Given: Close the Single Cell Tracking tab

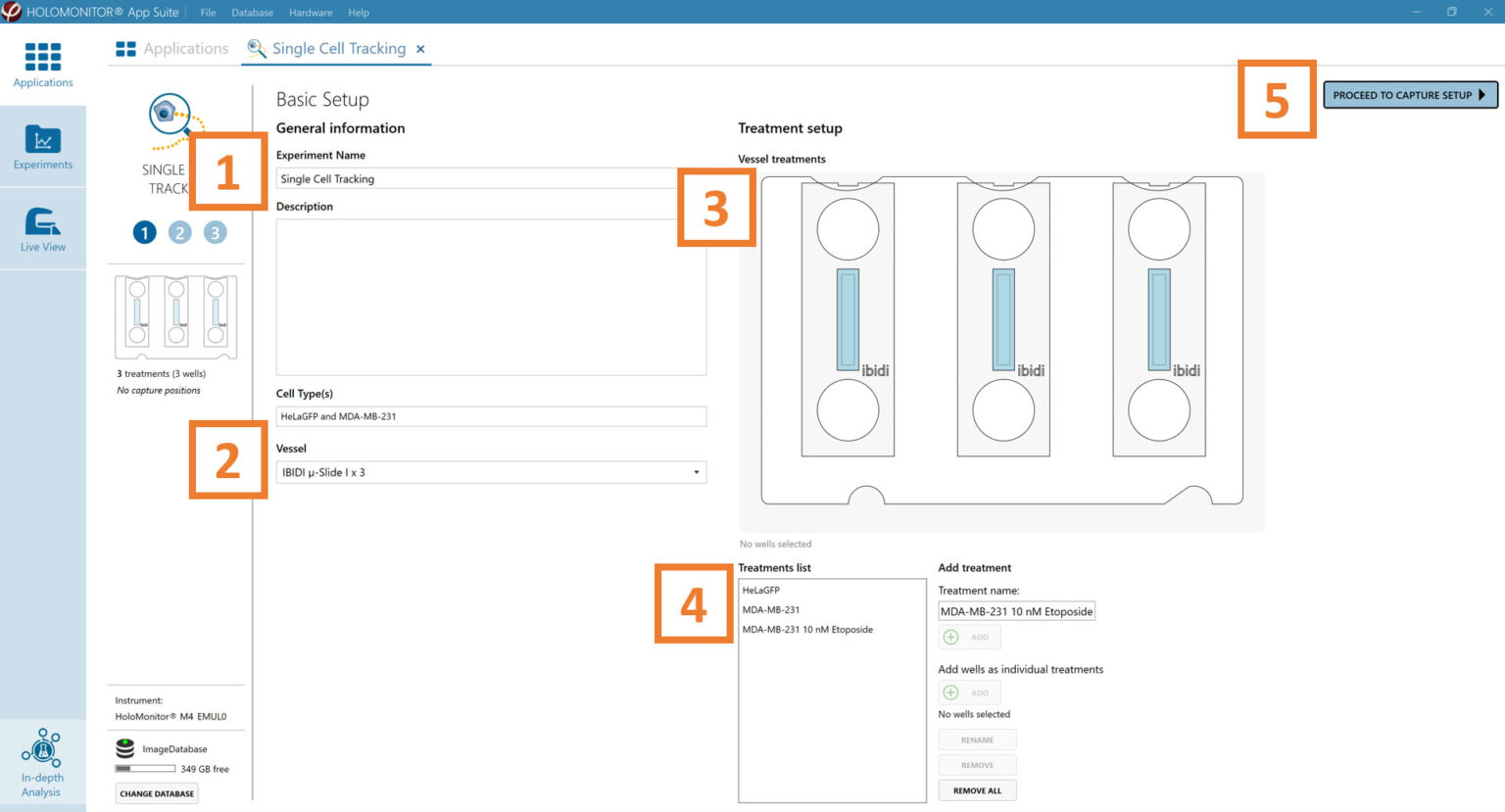Looking at the screenshot, I should click(x=420, y=49).
